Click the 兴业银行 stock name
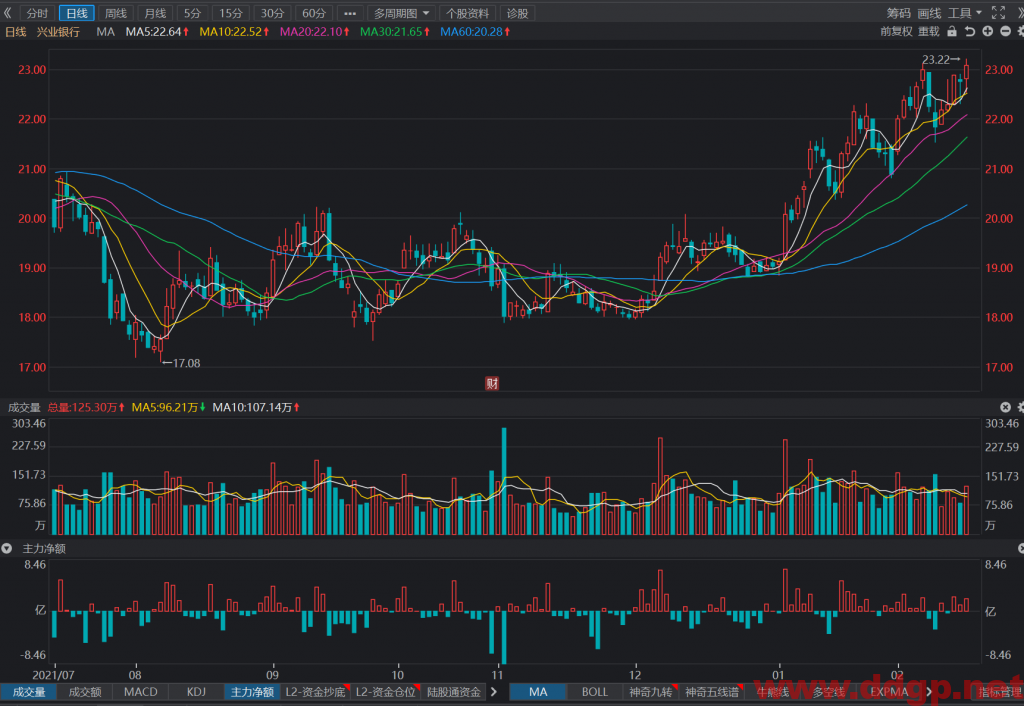 [x=58, y=31]
